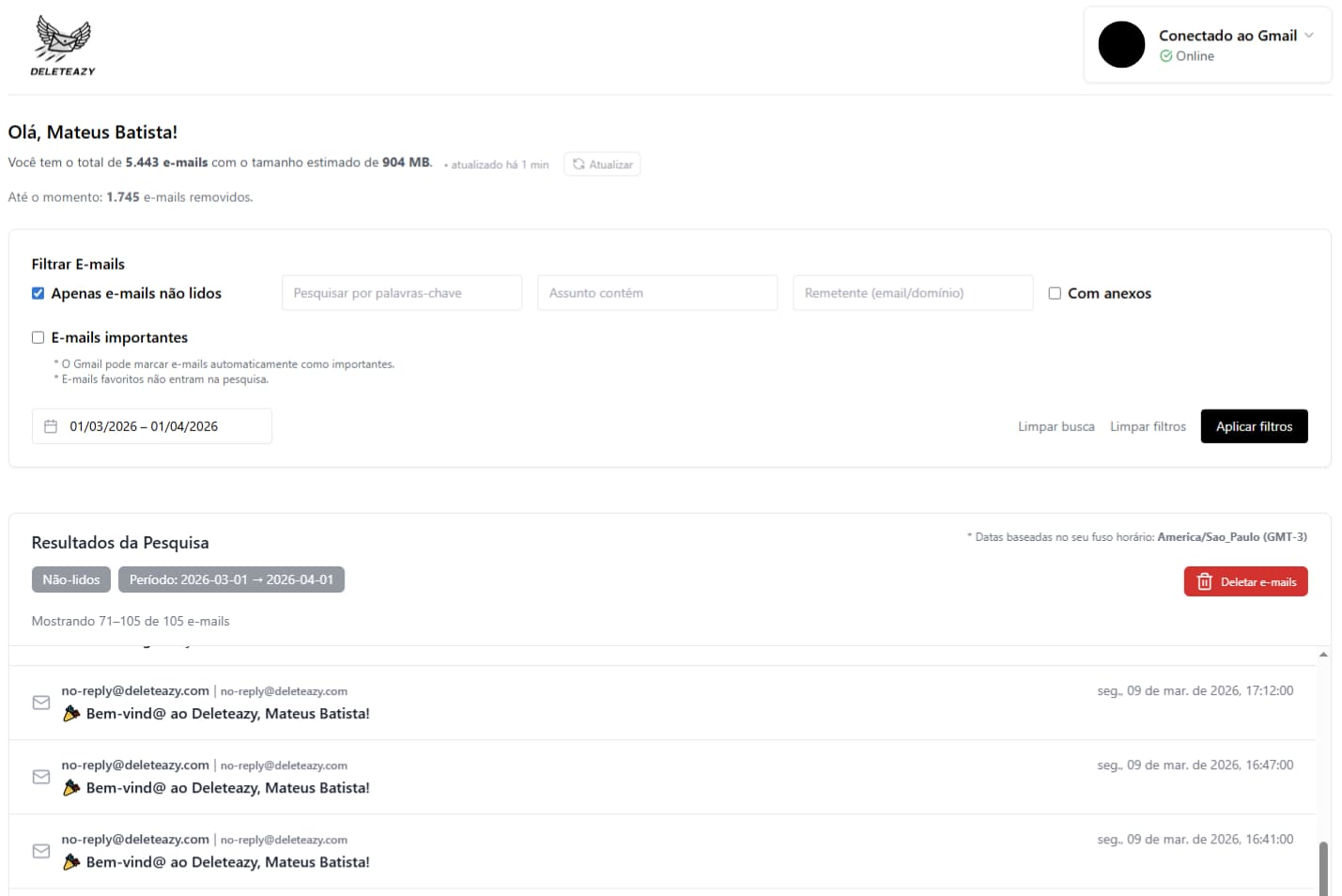Expand the Conectado ao Gmail account menu
The image size is (1342, 896).
click(1308, 36)
